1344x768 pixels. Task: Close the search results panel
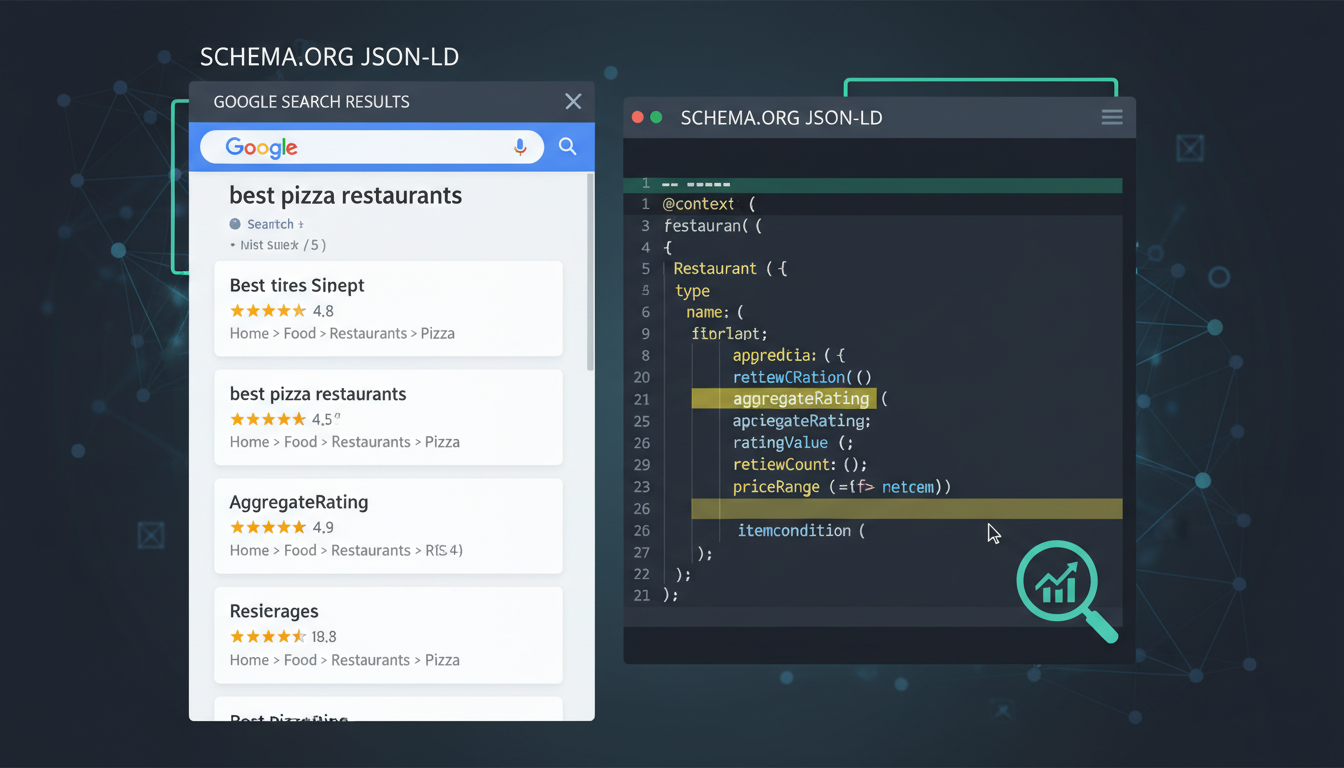pyautogui.click(x=572, y=101)
